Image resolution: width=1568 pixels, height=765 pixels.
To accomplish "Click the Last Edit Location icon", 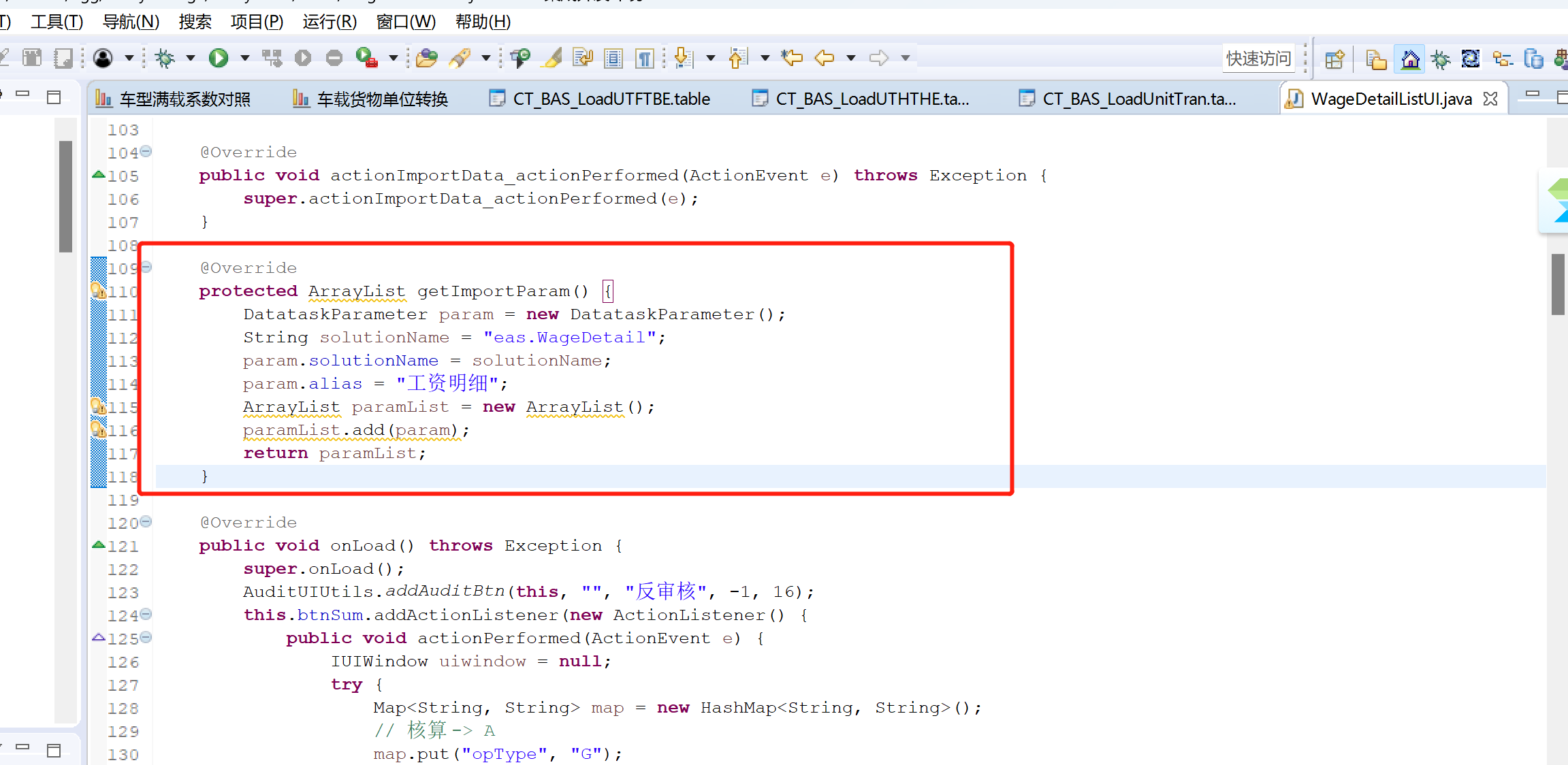I will (x=792, y=59).
